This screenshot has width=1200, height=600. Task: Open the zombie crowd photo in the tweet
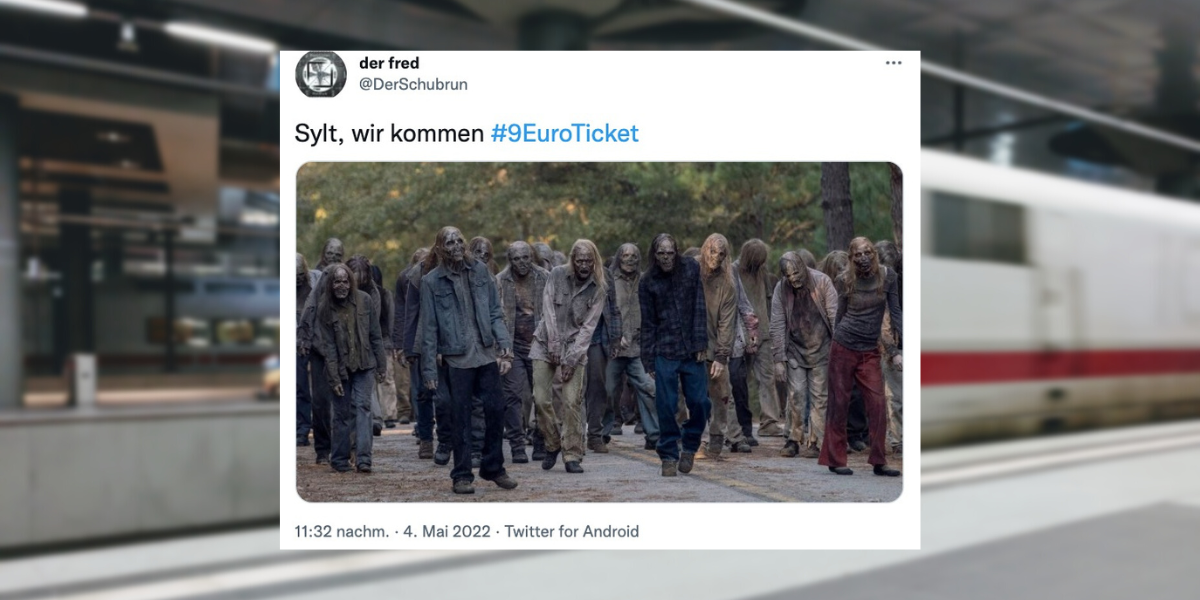pos(599,332)
